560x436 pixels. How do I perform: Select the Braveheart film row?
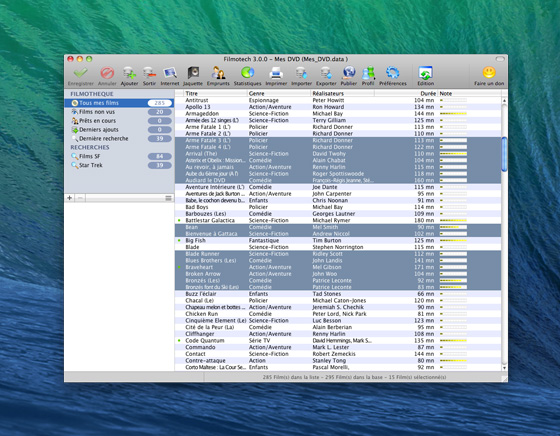pyautogui.click(x=338, y=267)
